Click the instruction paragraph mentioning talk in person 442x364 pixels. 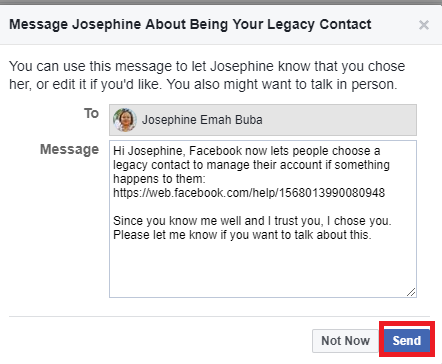click(207, 75)
